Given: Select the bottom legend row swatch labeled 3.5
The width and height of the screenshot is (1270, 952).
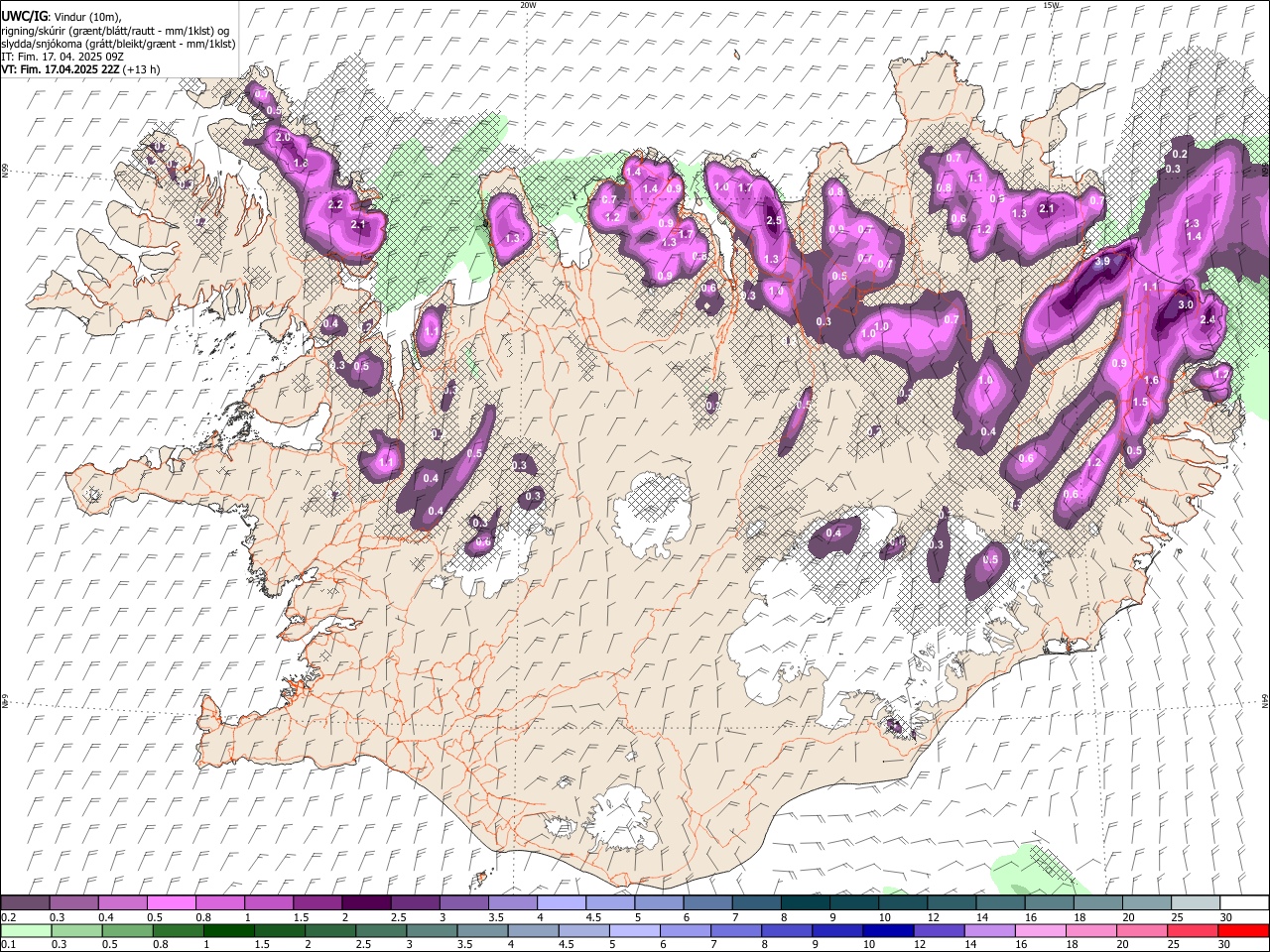Looking at the screenshot, I should click(481, 931).
